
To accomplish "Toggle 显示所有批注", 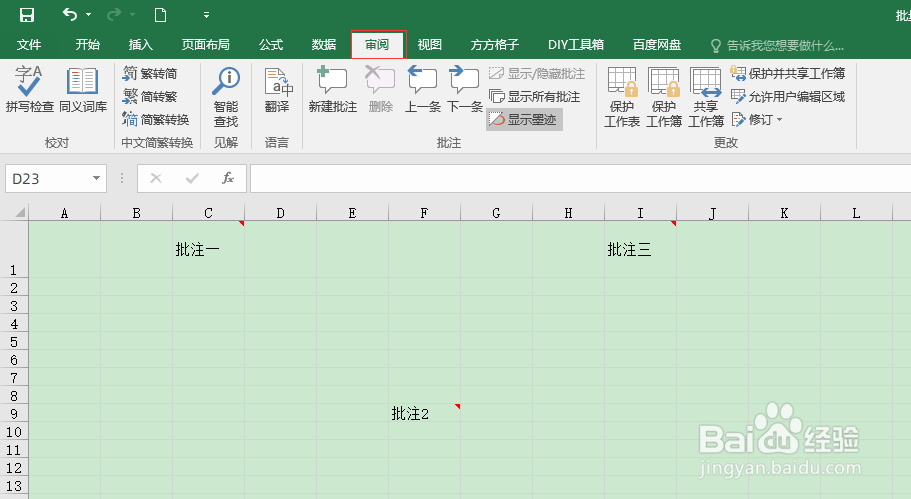I will (535, 96).
